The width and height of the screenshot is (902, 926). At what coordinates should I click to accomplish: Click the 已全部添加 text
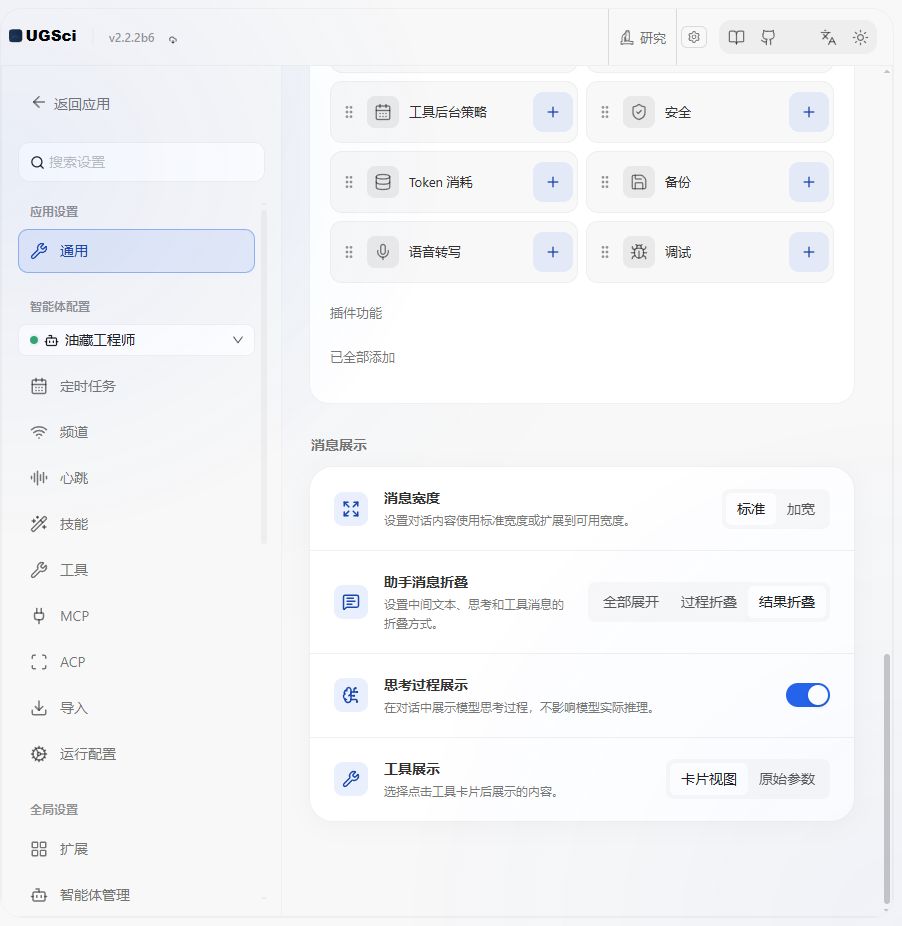[x=362, y=357]
